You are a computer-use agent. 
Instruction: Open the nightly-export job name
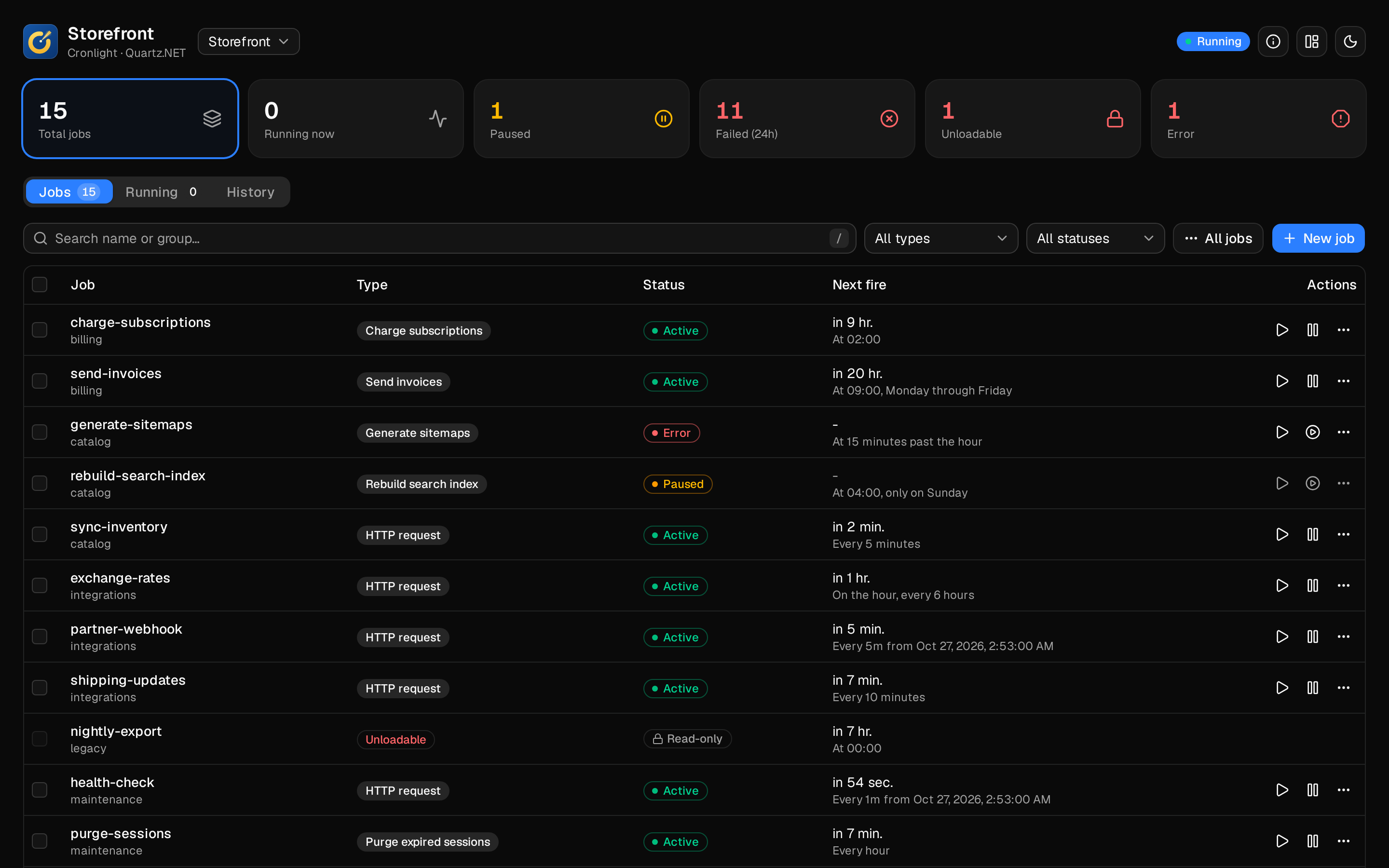click(116, 732)
